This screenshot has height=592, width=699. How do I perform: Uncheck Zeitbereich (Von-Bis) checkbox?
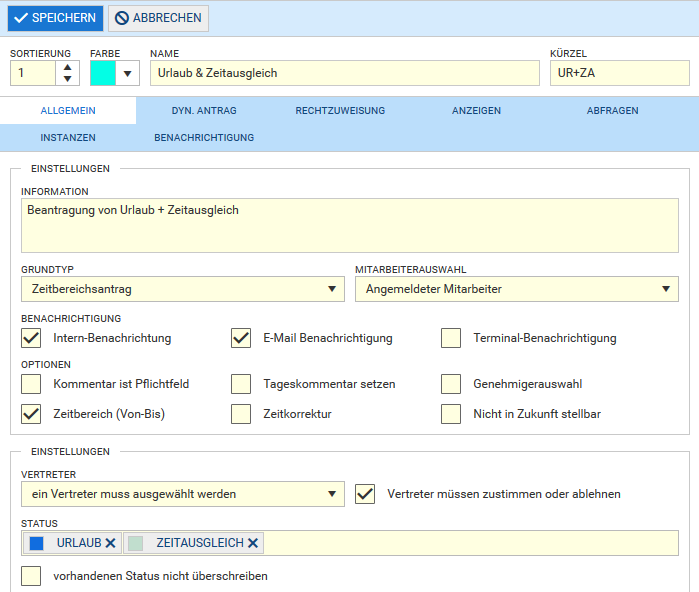point(31,414)
